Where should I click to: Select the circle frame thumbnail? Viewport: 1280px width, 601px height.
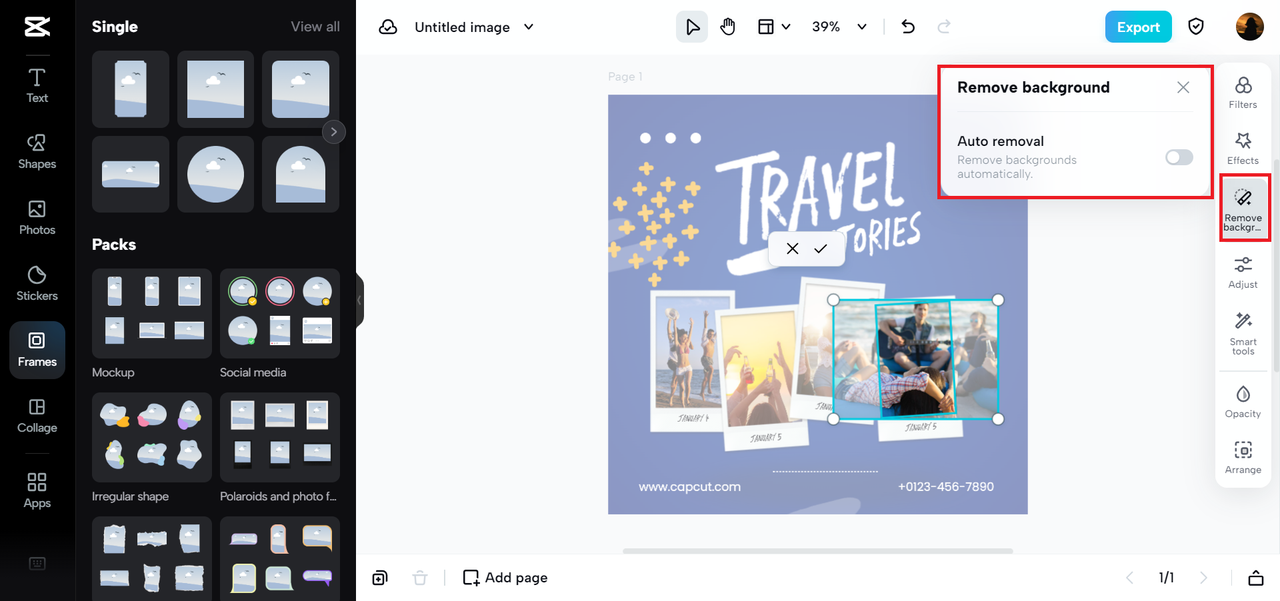click(x=215, y=173)
